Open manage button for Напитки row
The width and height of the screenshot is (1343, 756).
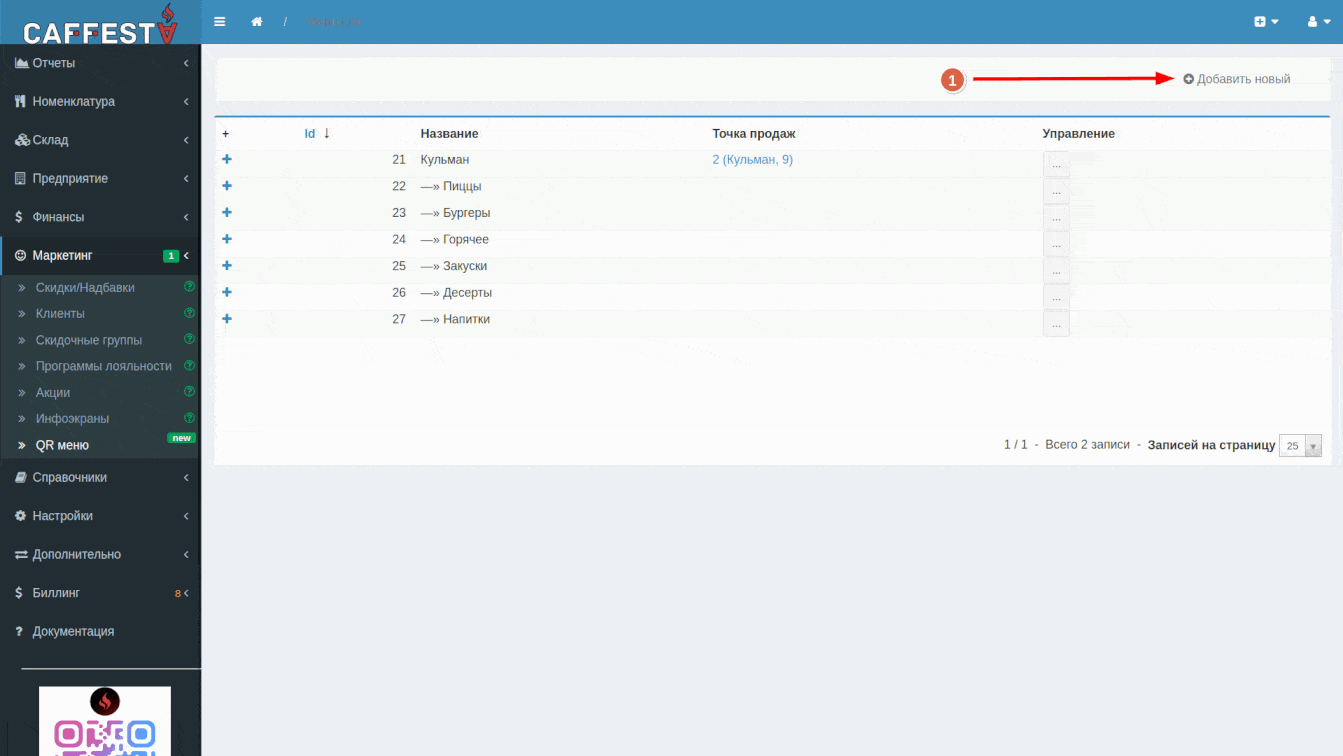click(1056, 323)
